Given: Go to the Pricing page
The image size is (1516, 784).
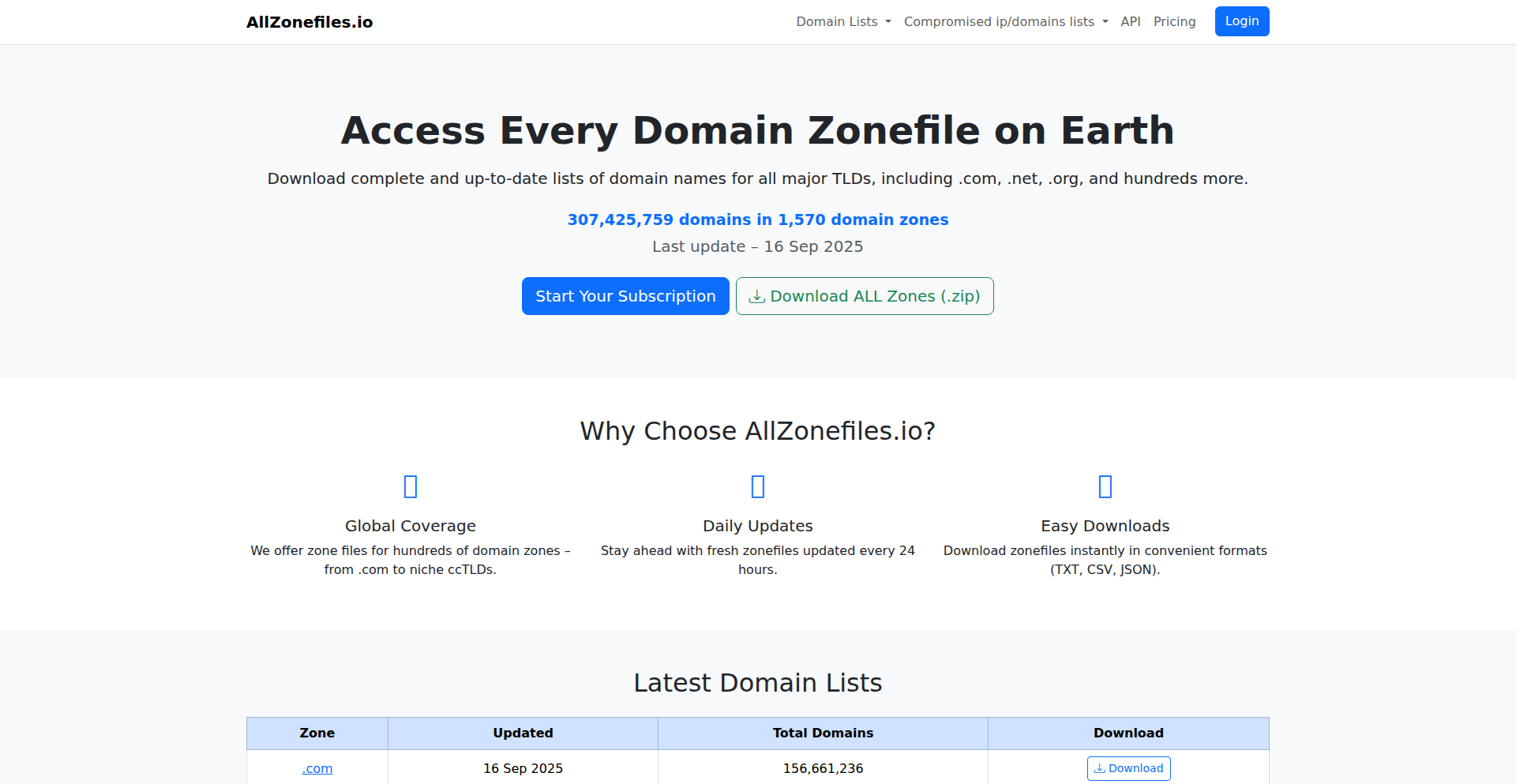Looking at the screenshot, I should (1174, 22).
